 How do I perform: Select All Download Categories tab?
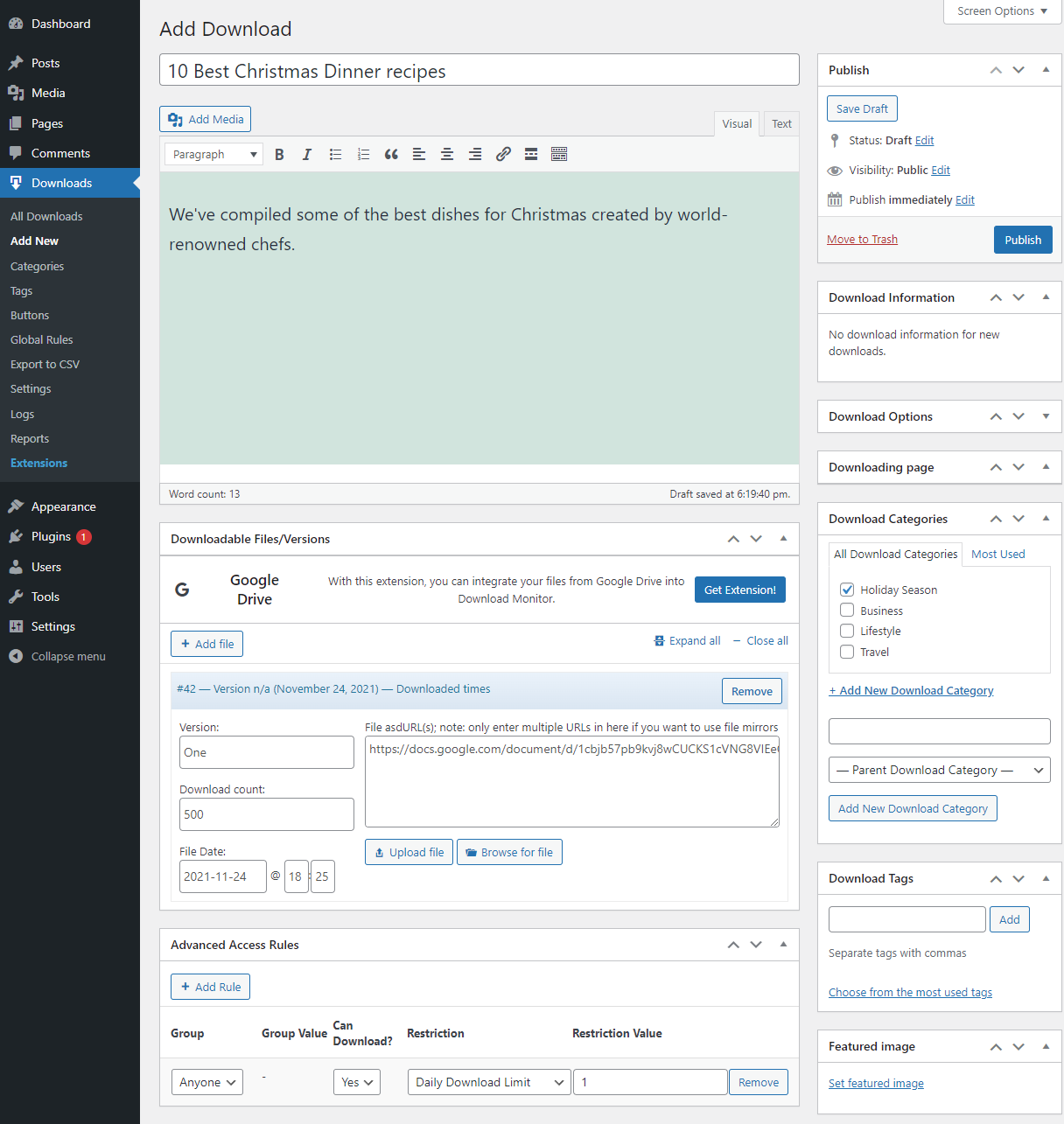point(895,554)
